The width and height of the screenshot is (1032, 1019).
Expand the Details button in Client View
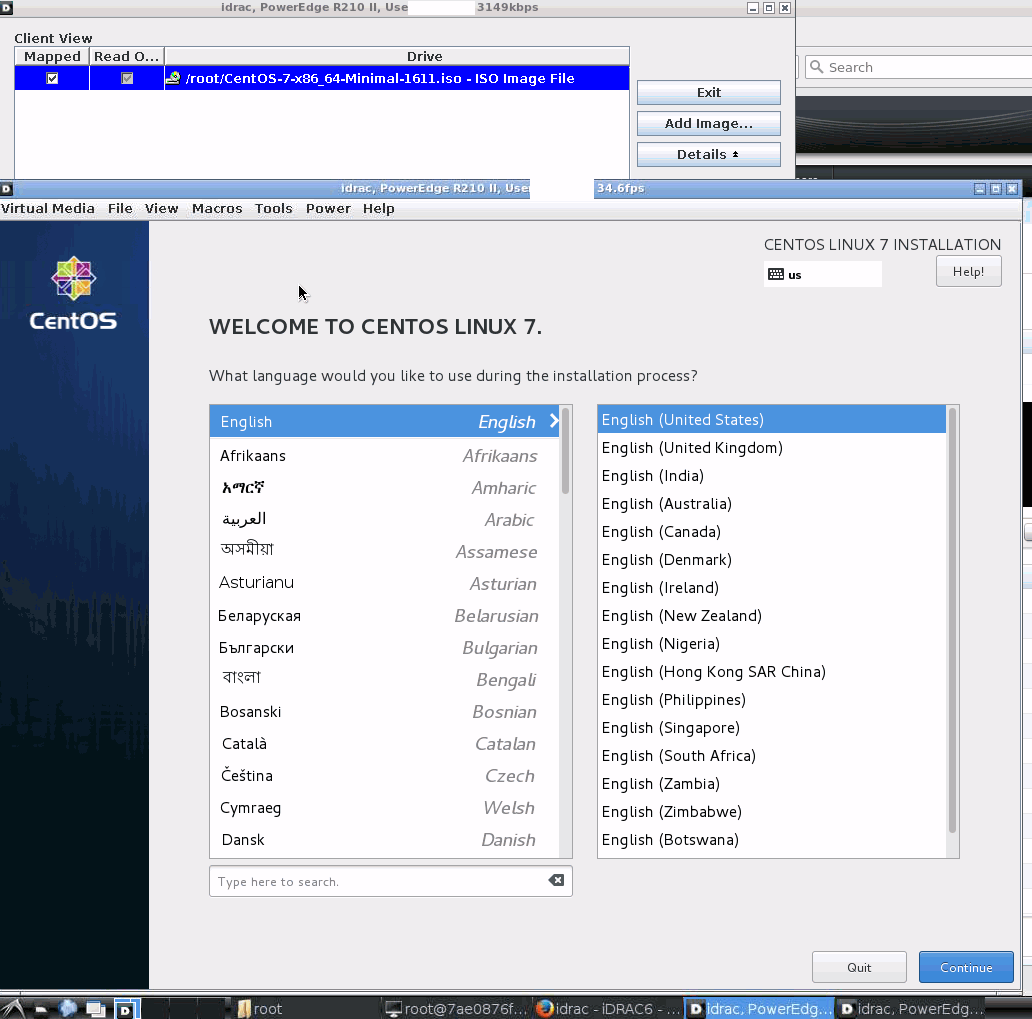coord(708,155)
